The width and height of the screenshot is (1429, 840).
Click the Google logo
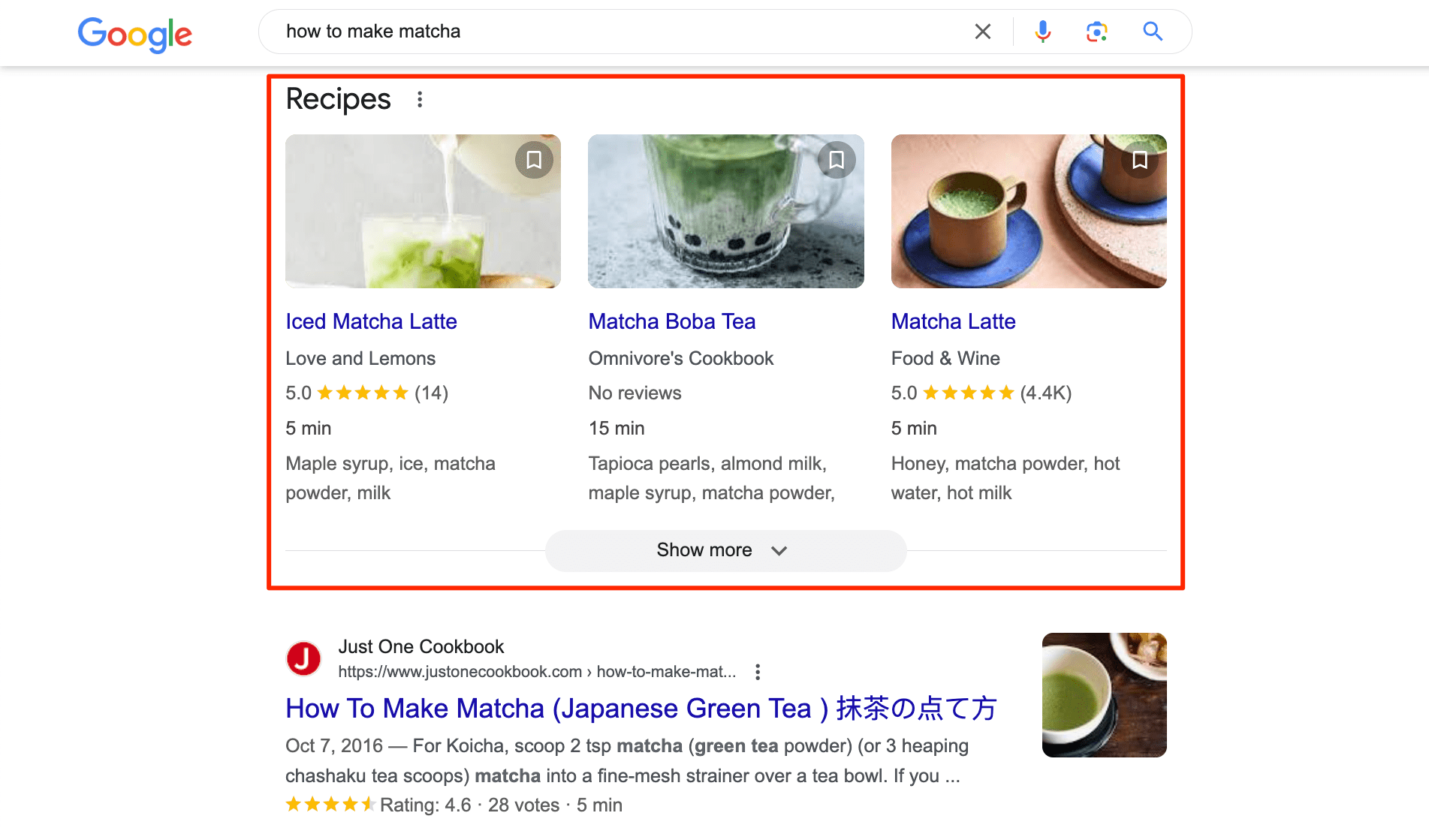tap(135, 34)
